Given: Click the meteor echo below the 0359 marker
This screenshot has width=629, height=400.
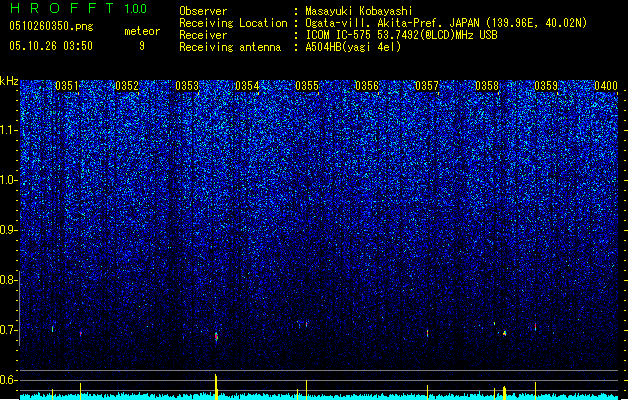Looking at the screenshot, I should click(536, 327).
